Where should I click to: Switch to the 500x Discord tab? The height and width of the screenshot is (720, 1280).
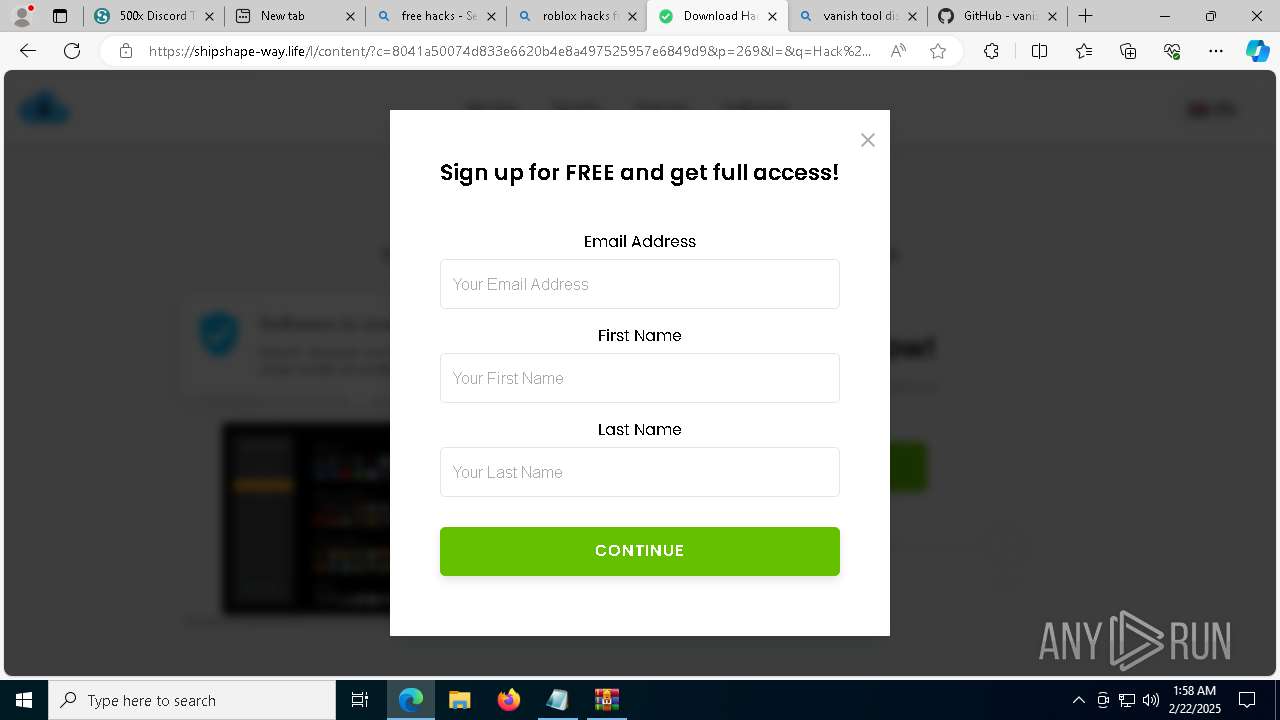pyautogui.click(x=153, y=16)
